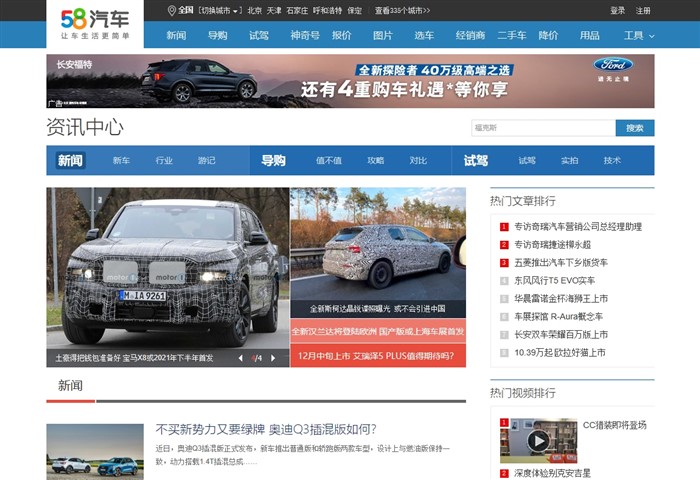Select the 新车 sub-tab
The height and width of the screenshot is (480, 700).
(x=121, y=160)
